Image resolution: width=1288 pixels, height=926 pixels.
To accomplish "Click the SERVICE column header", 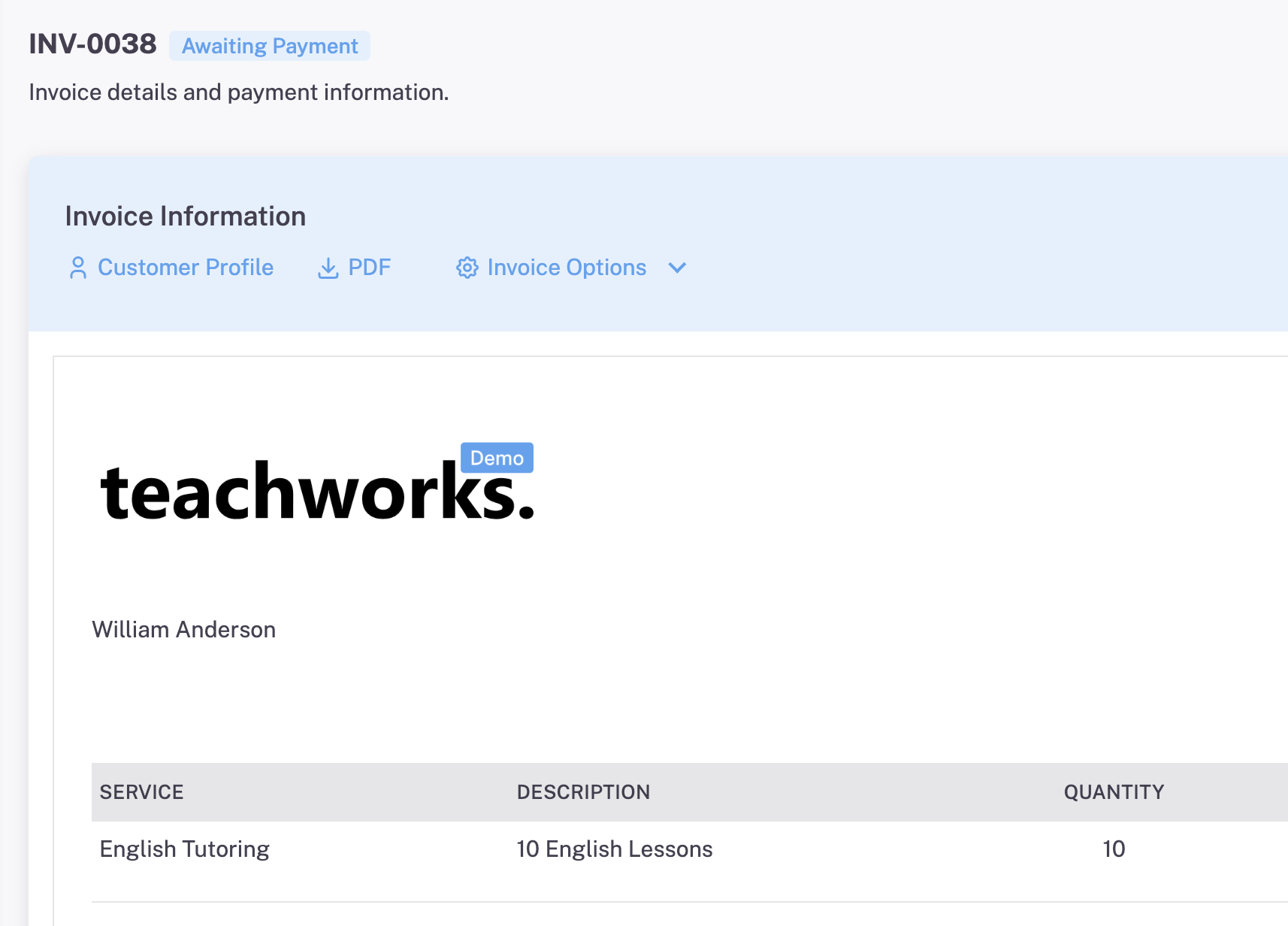I will [142, 792].
